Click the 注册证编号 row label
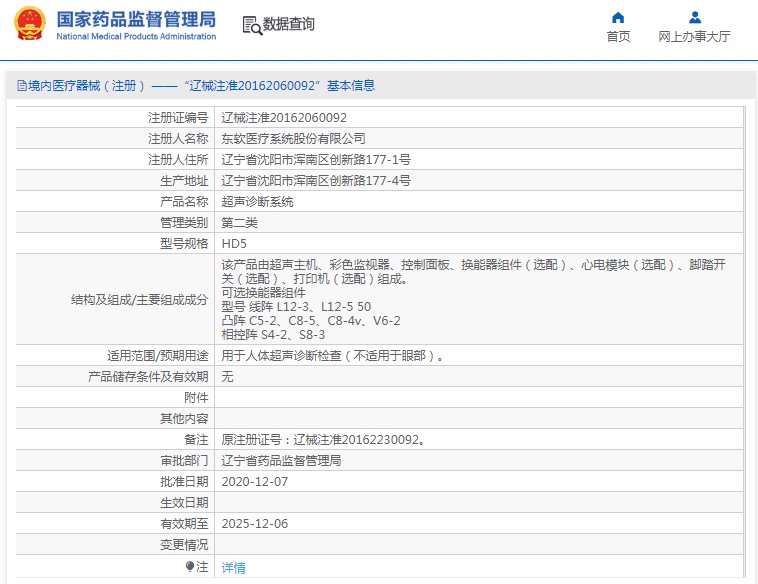Screen dimensions: 758x584 coord(178,117)
